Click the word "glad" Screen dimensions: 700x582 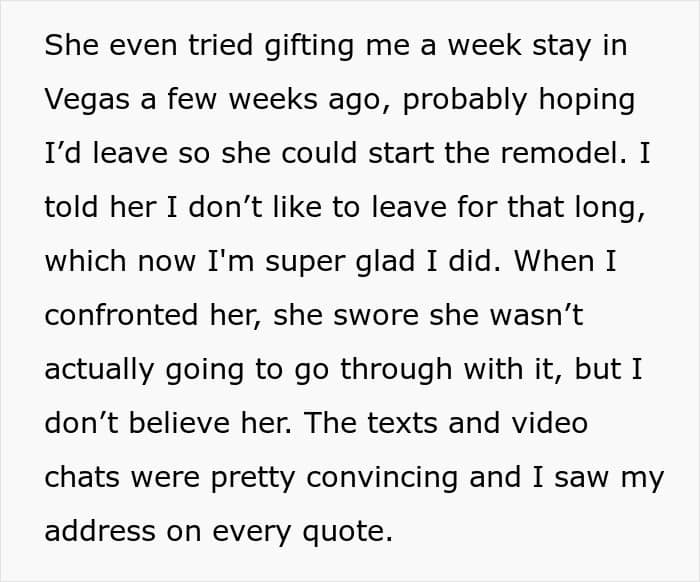(384, 261)
